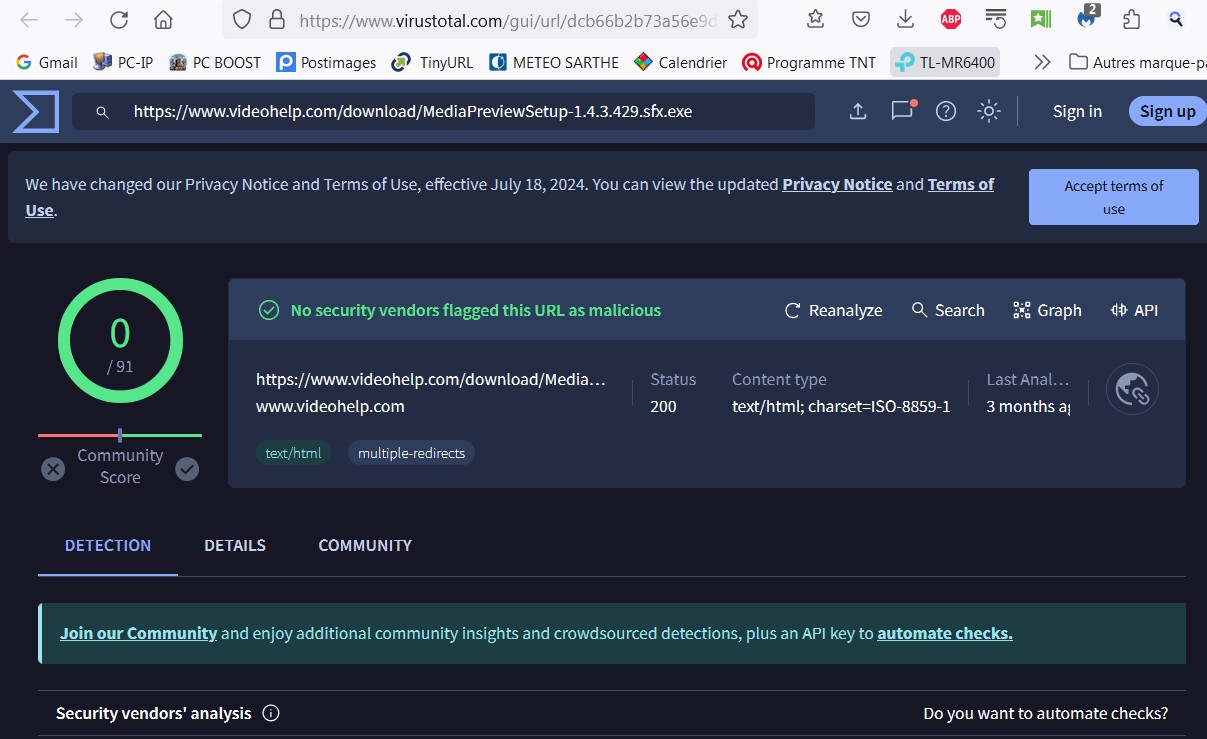Expand the bookmarks overflow chevron

point(1042,62)
